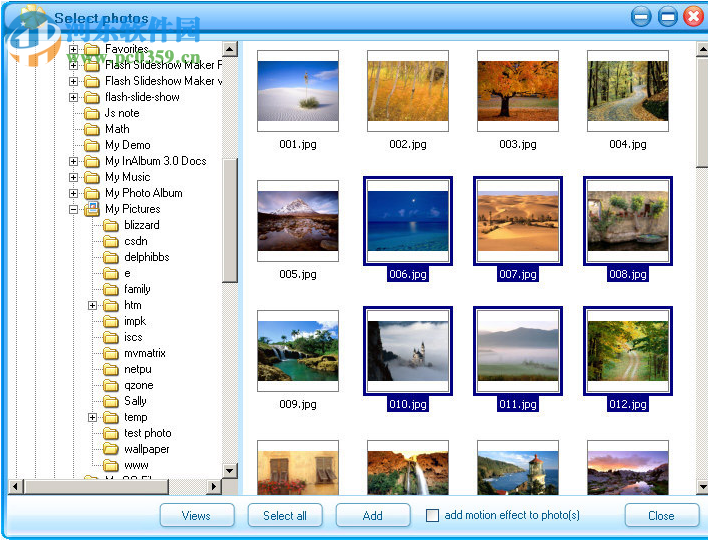This screenshot has width=708, height=548.
Task: Click the Add button
Action: point(372,516)
